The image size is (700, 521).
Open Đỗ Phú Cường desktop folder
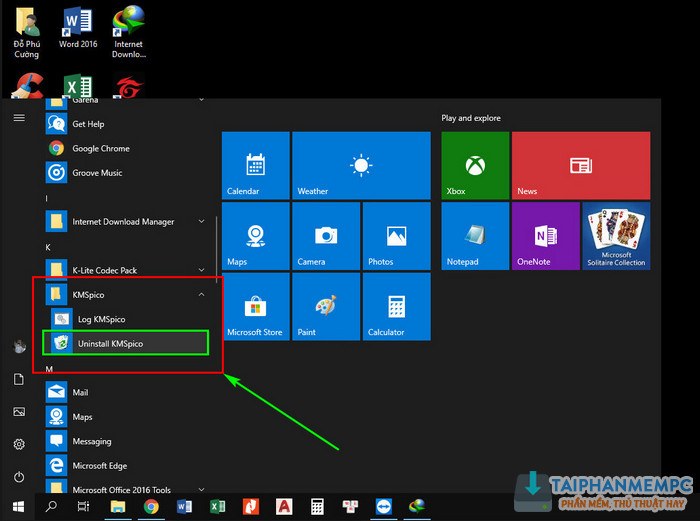pos(27,33)
